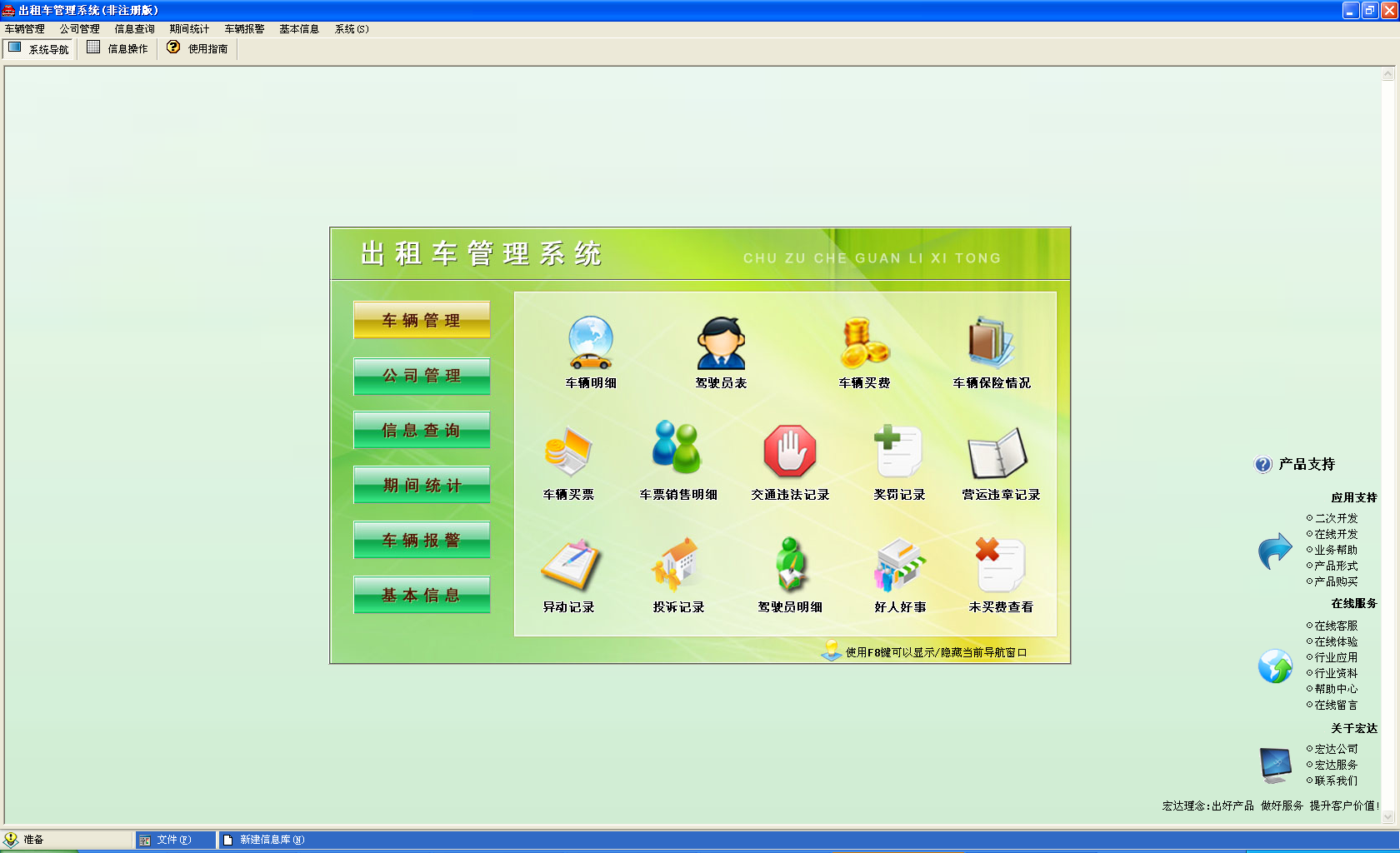Follow the 在线开发 link

pyautogui.click(x=1336, y=534)
